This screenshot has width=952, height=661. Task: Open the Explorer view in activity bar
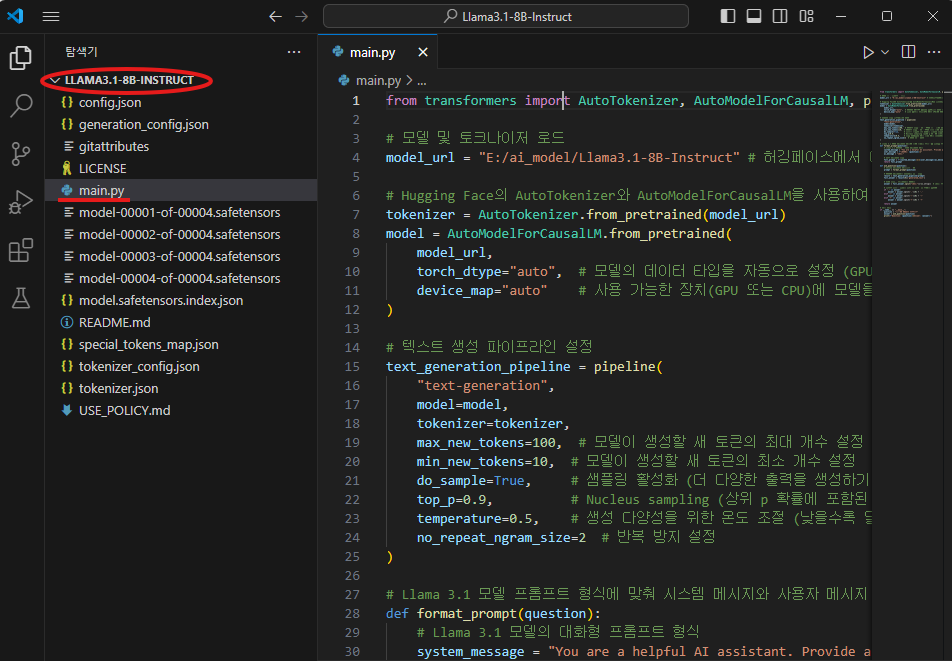pyautogui.click(x=21, y=58)
